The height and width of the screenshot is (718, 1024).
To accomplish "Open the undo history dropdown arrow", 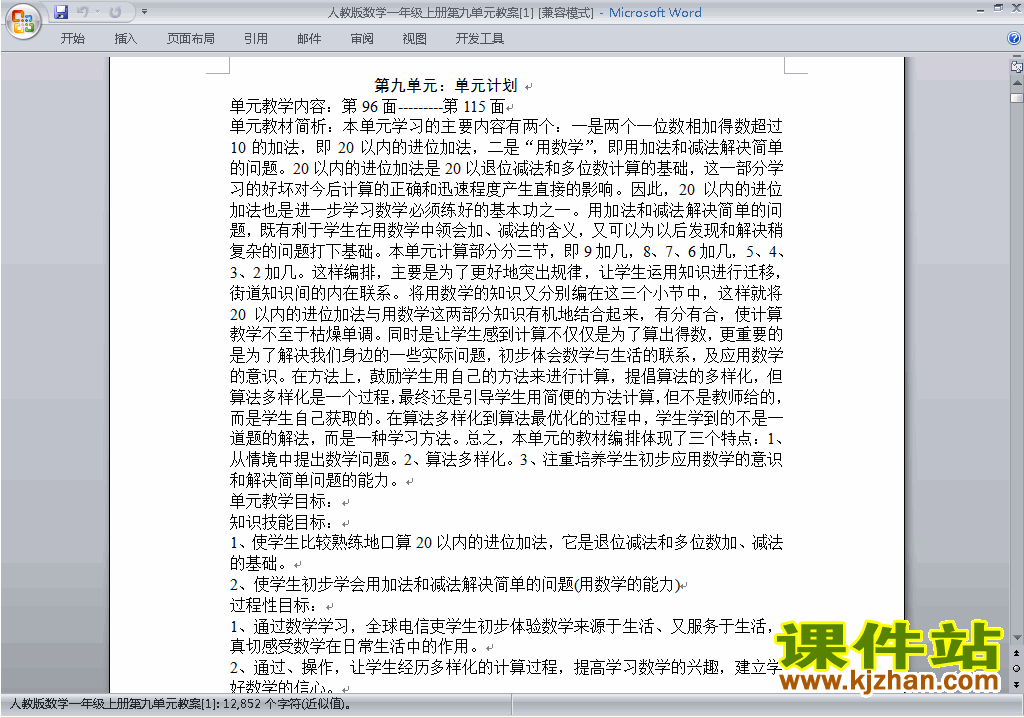I will [x=97, y=12].
